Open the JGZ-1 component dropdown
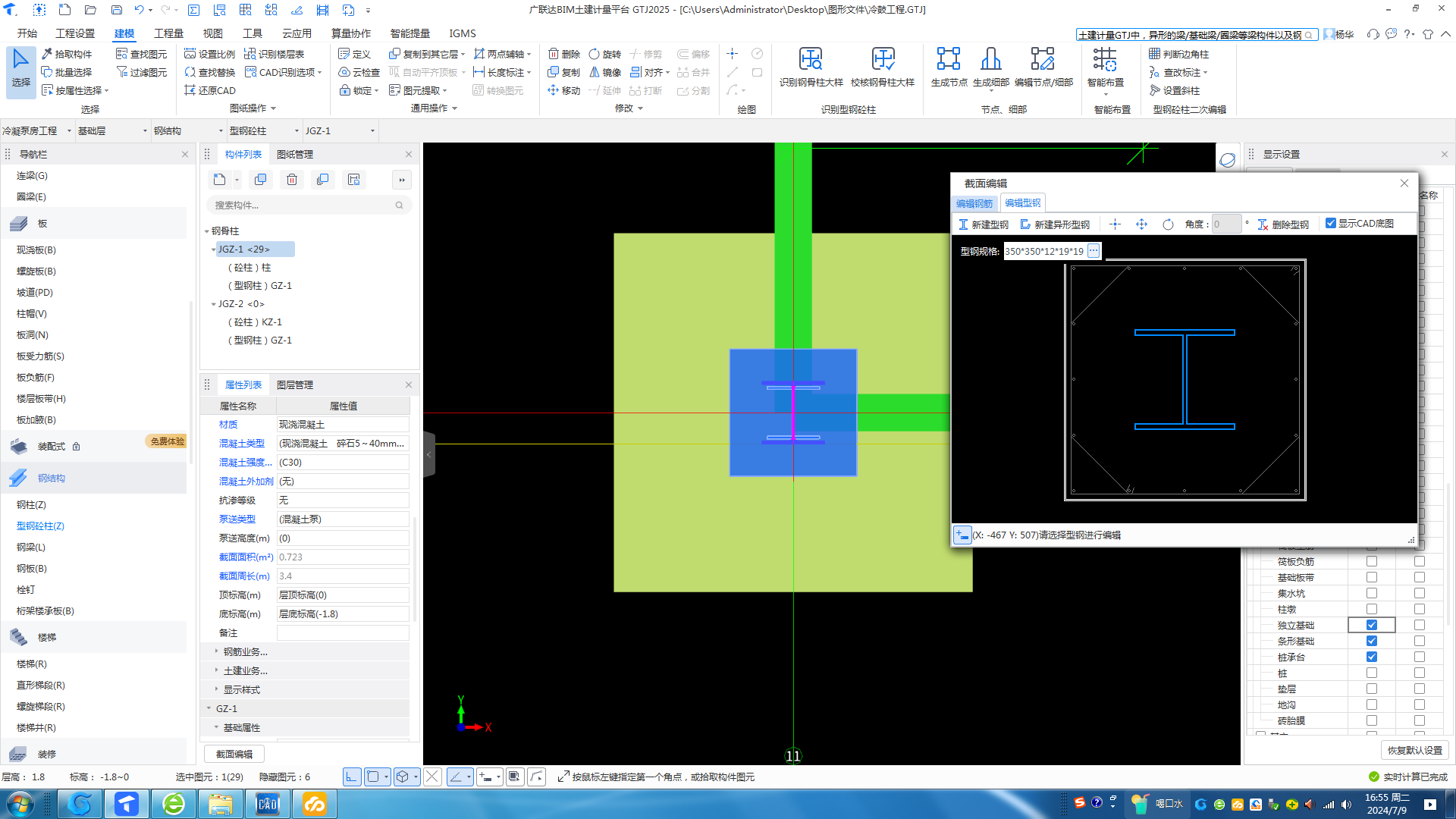 (x=340, y=130)
